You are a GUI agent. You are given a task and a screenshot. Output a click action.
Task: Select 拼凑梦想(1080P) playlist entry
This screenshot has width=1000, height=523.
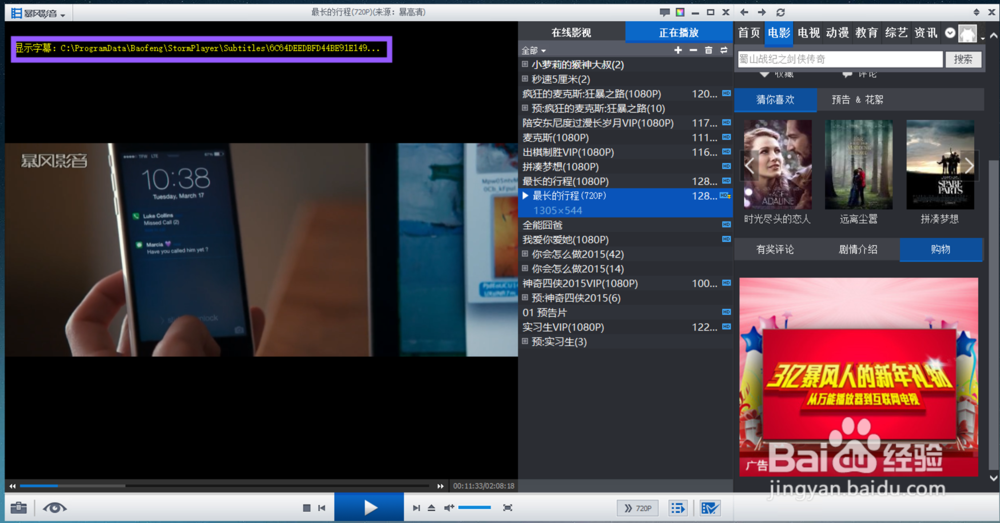click(x=626, y=166)
